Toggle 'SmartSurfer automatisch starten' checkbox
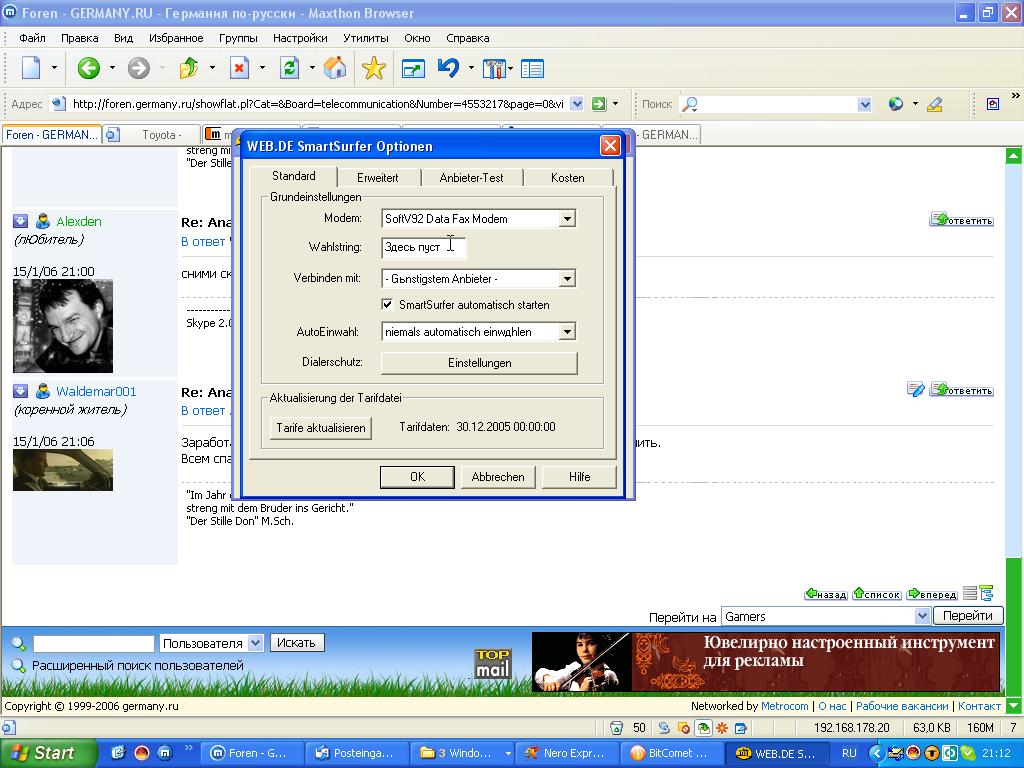Image resolution: width=1024 pixels, height=768 pixels. pyautogui.click(x=388, y=305)
